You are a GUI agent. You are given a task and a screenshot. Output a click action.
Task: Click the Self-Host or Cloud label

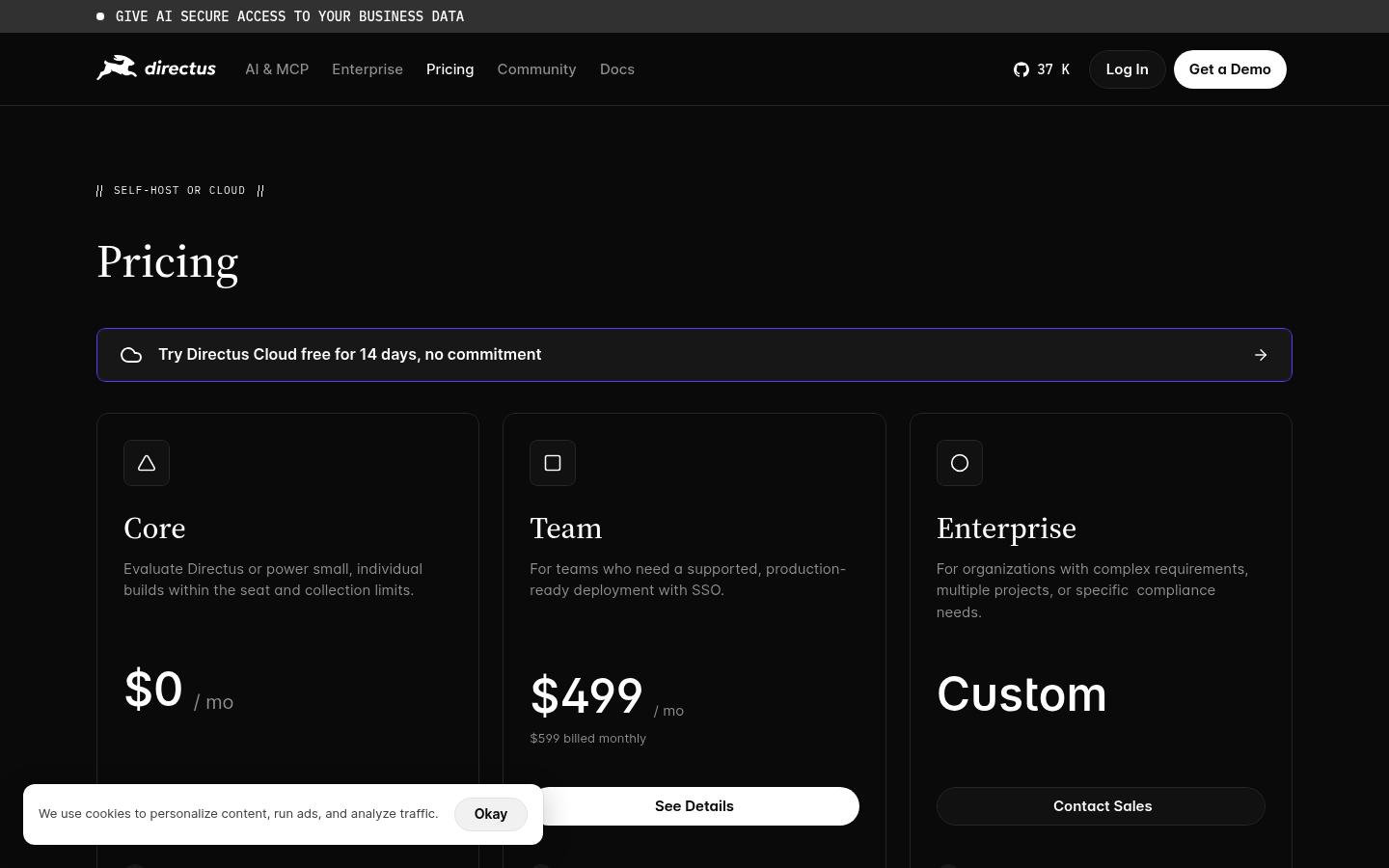tap(179, 191)
